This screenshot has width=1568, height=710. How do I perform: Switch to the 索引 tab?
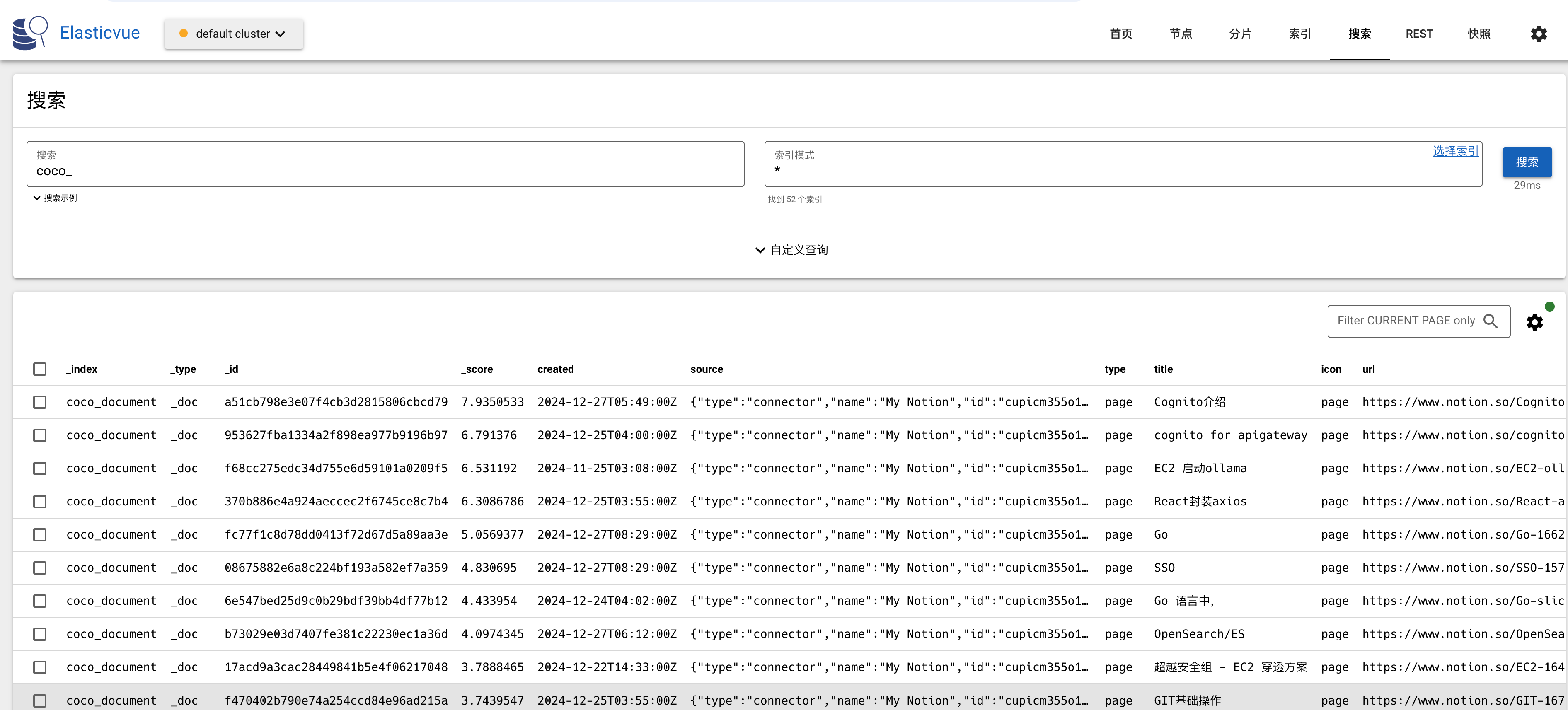[x=1299, y=34]
